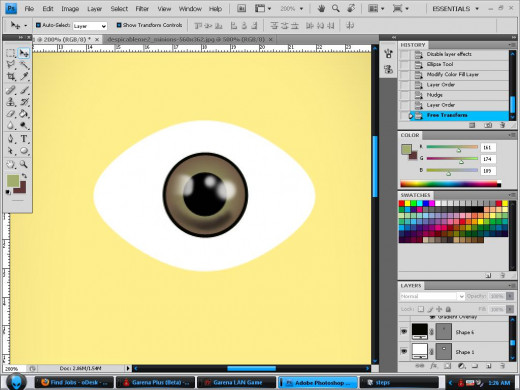Select the Ellipse shape tool

click(24, 151)
